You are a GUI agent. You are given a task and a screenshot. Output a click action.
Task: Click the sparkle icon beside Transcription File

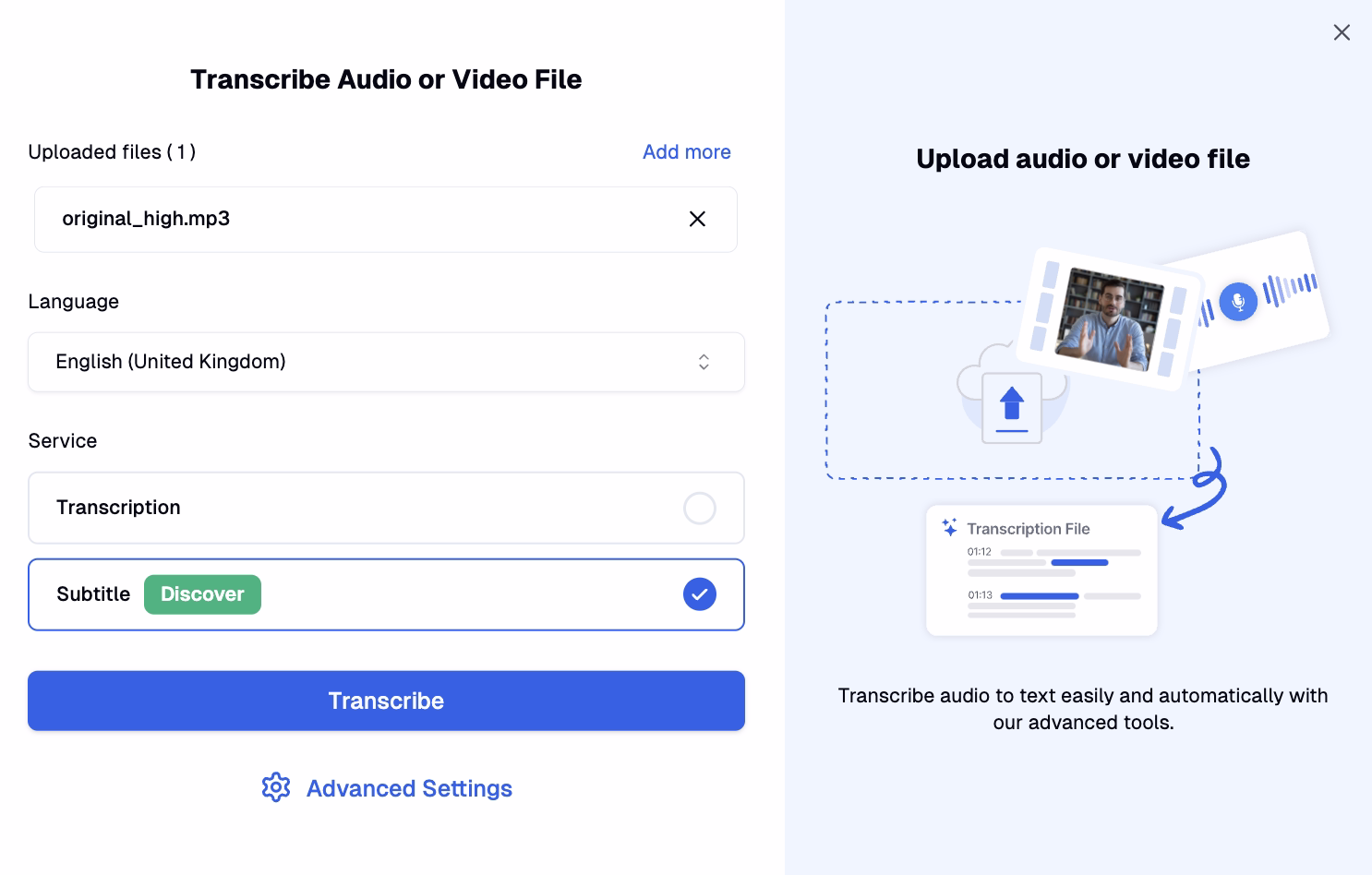pos(949,528)
